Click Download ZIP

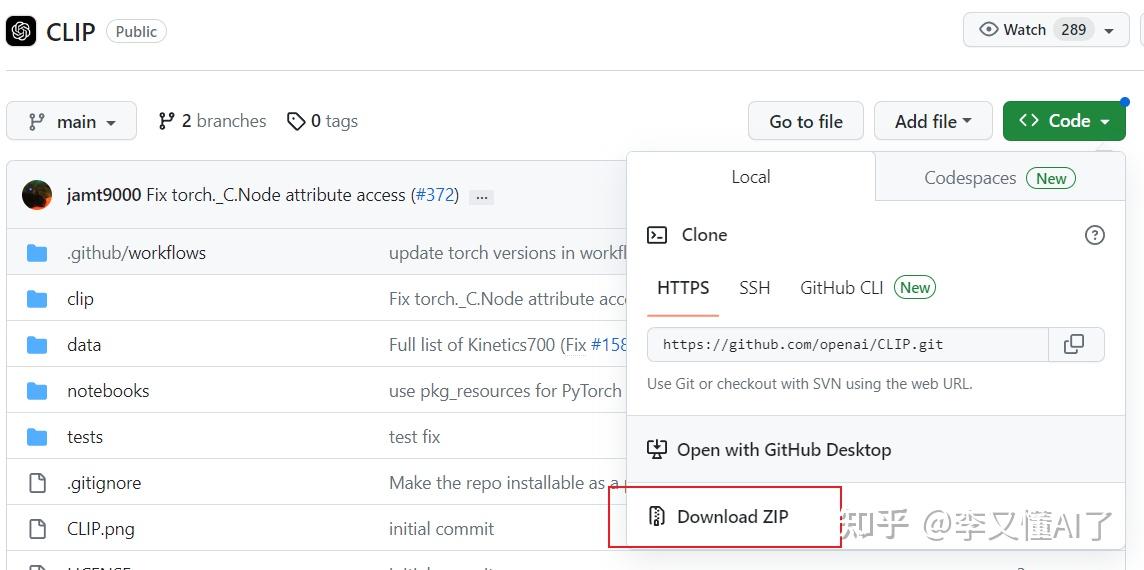click(x=732, y=517)
